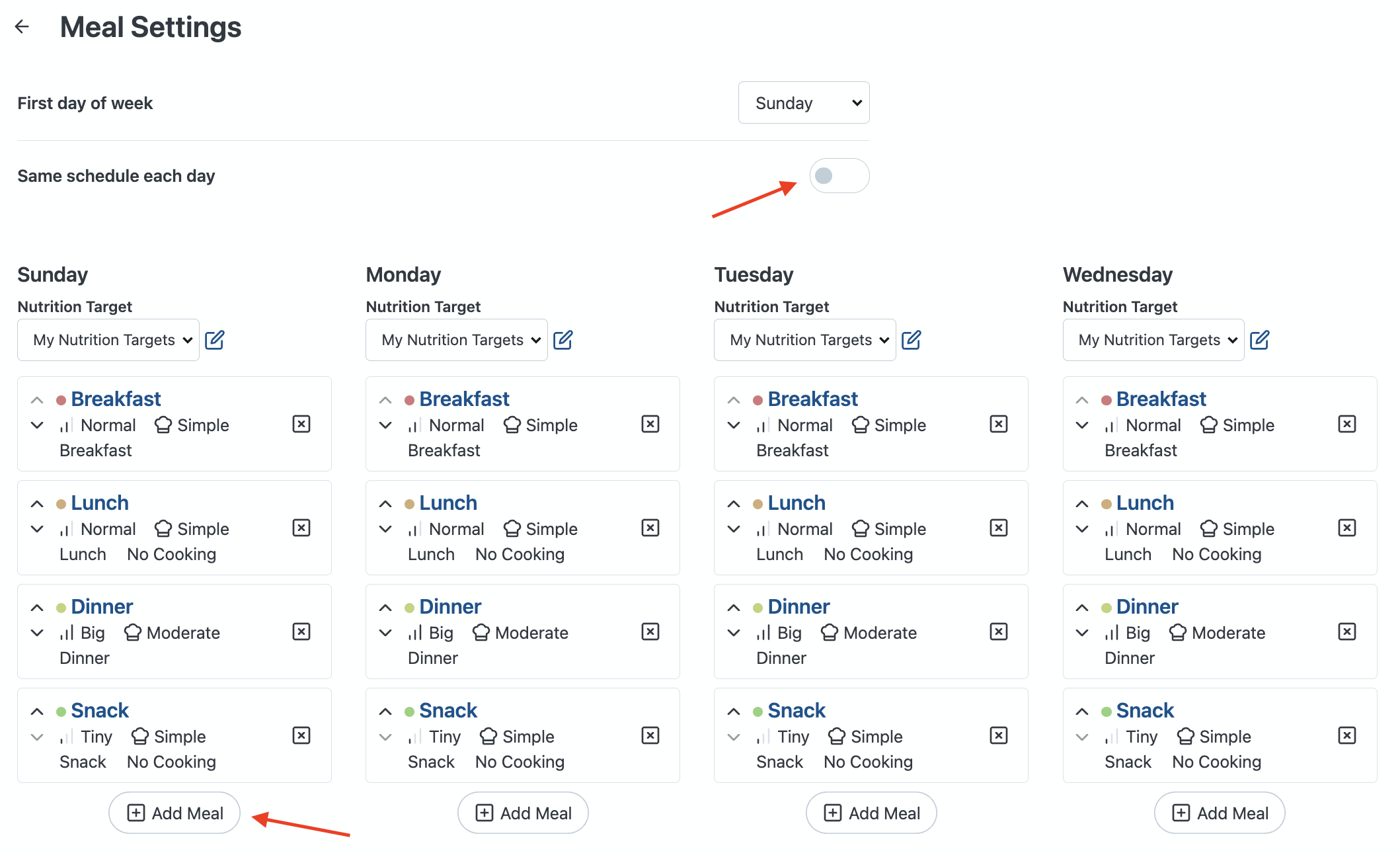
Task: Add a meal to Sunday
Action: pos(175,813)
